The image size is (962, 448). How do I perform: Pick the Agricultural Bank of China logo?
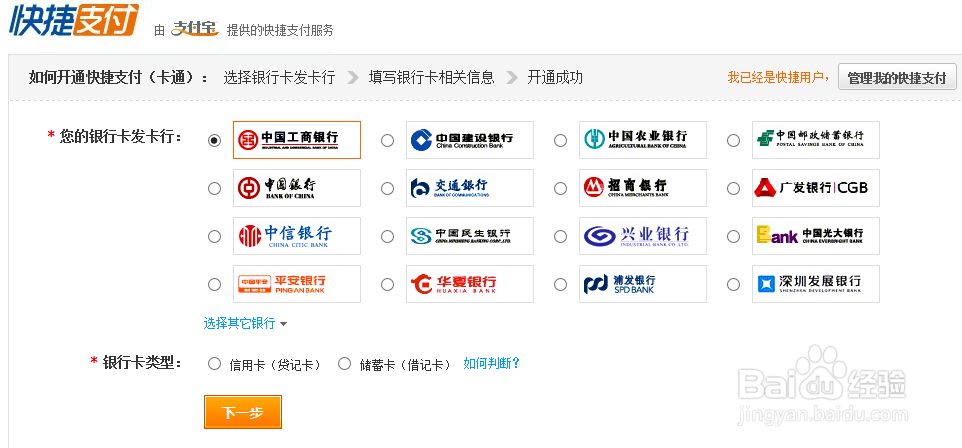(x=643, y=140)
